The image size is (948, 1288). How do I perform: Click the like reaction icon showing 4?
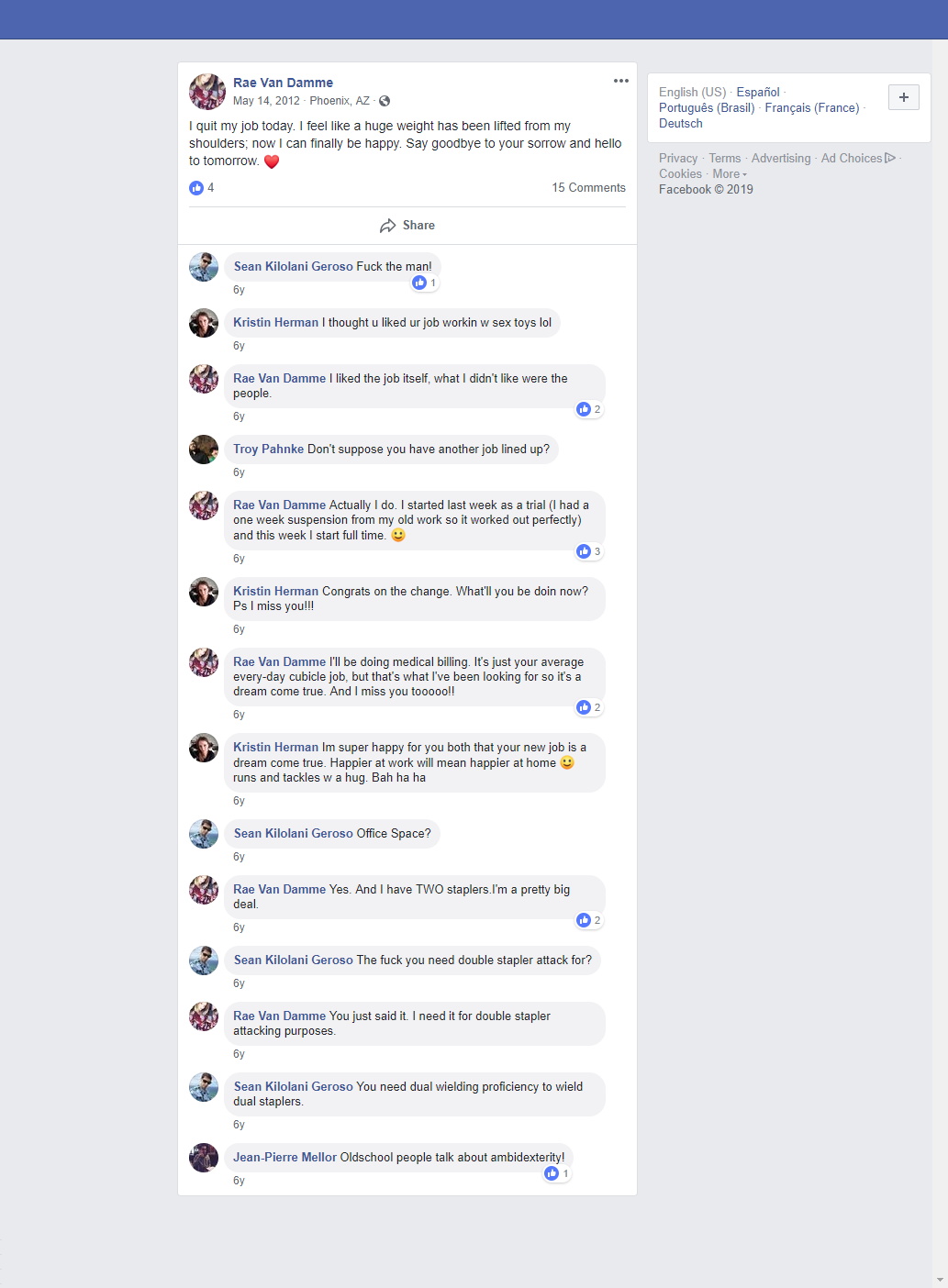coord(196,188)
